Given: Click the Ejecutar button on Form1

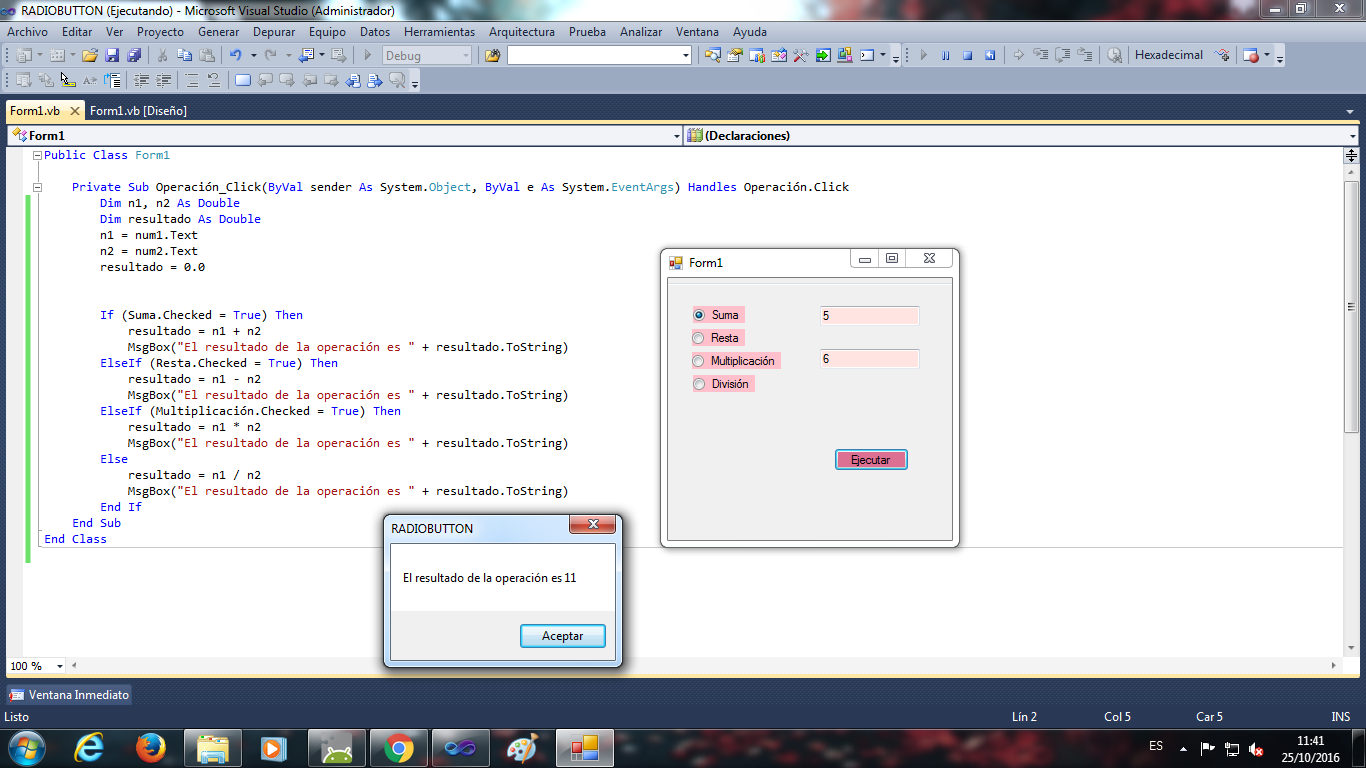Looking at the screenshot, I should [869, 459].
